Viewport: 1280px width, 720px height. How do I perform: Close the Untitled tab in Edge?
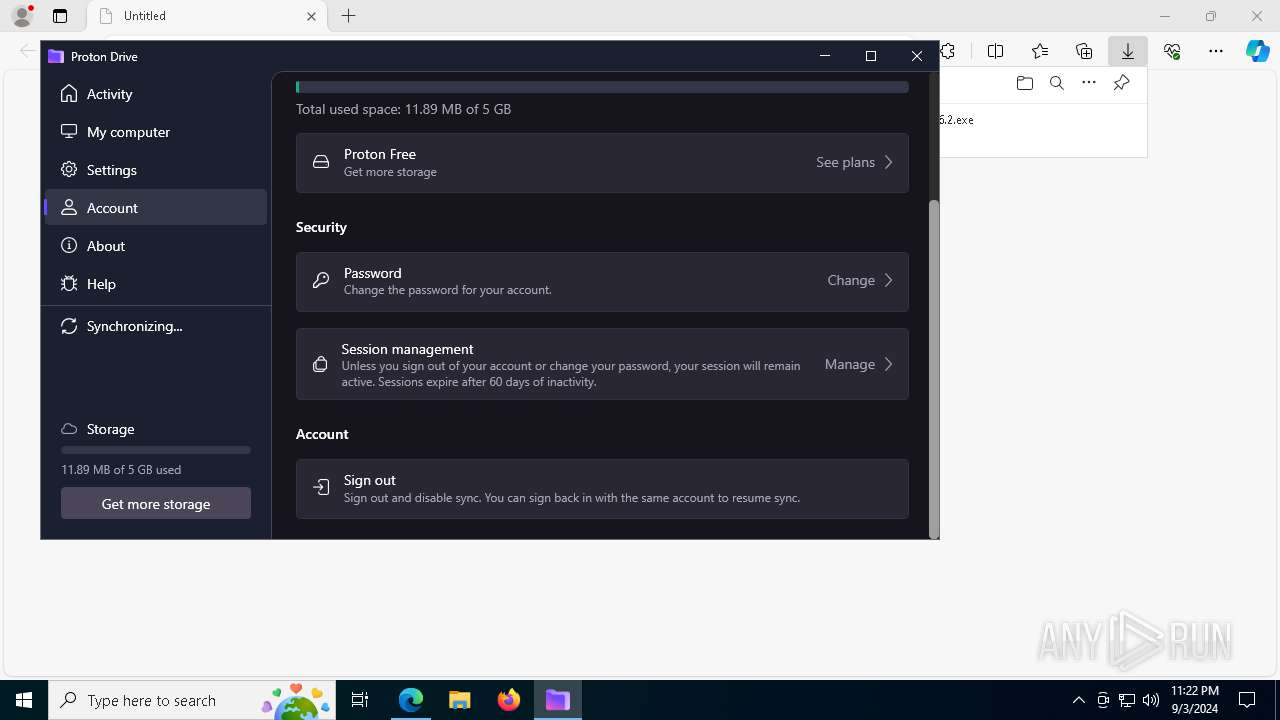tap(311, 16)
